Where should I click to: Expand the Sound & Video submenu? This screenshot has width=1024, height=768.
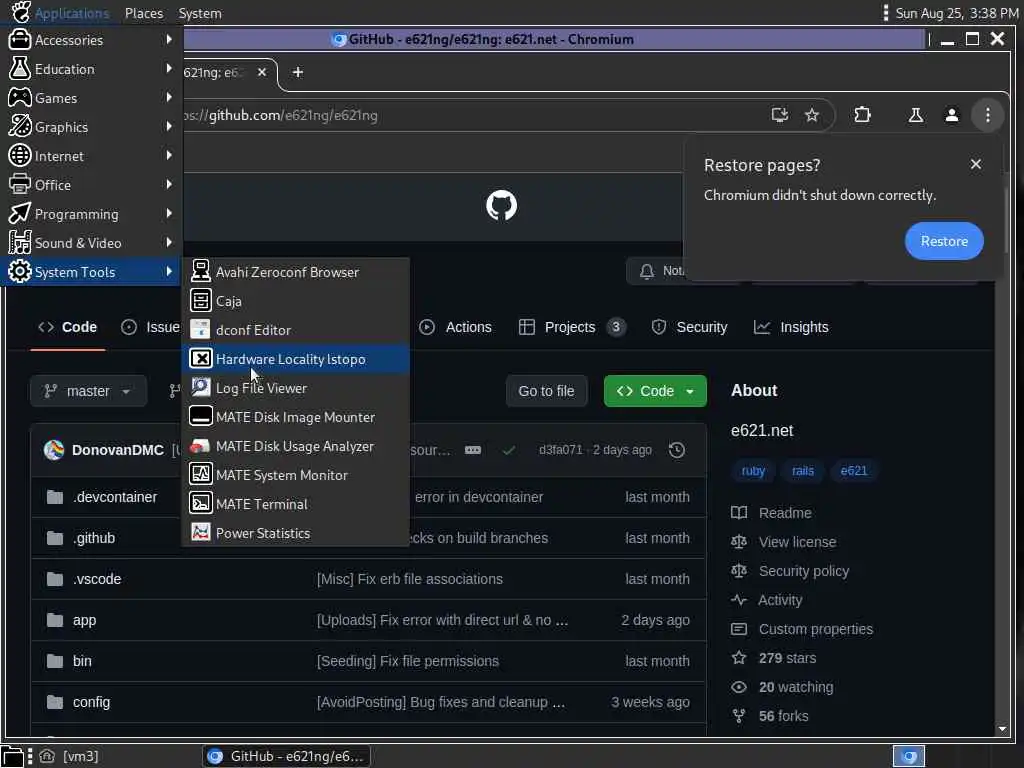pyautogui.click(x=91, y=243)
